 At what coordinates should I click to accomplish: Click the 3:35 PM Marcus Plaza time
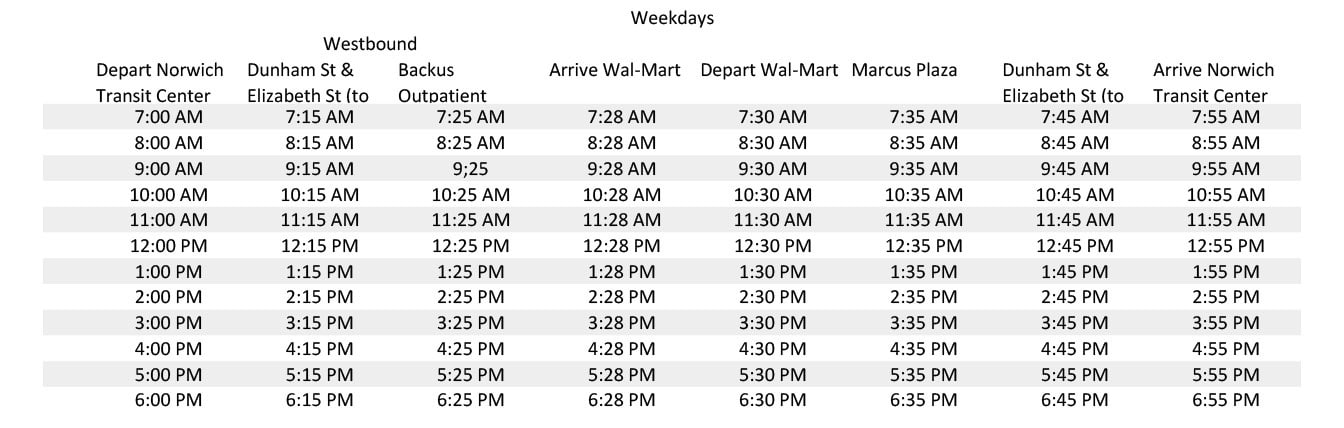923,323
